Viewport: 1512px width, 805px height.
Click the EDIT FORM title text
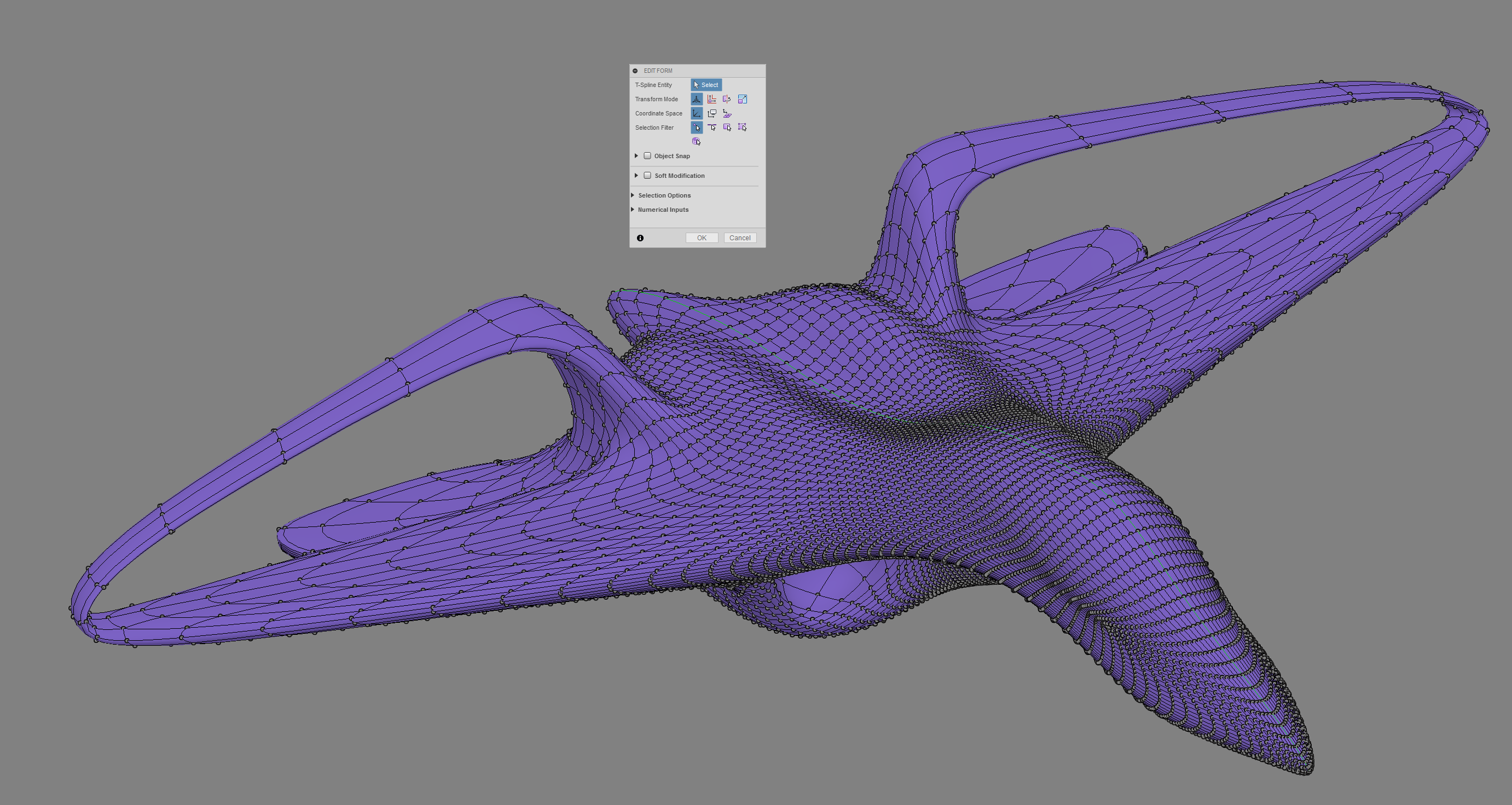[x=658, y=71]
